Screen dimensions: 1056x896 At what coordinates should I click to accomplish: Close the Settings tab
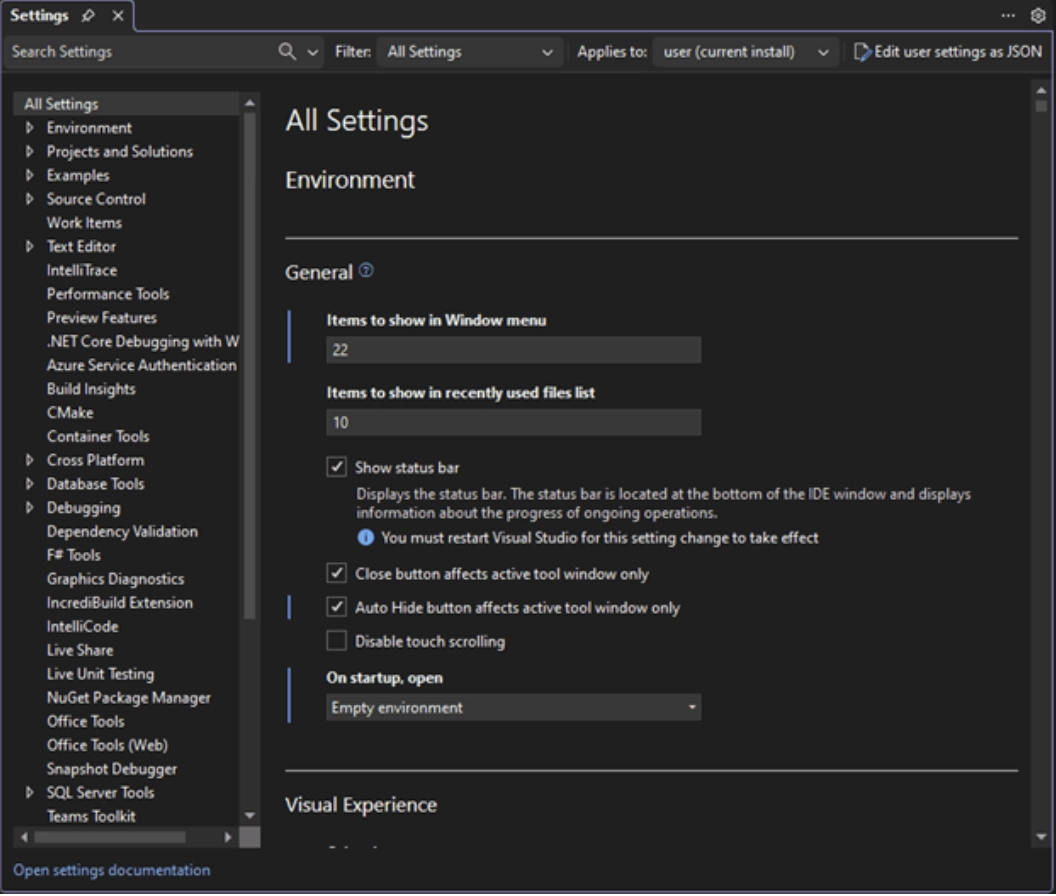tap(117, 16)
